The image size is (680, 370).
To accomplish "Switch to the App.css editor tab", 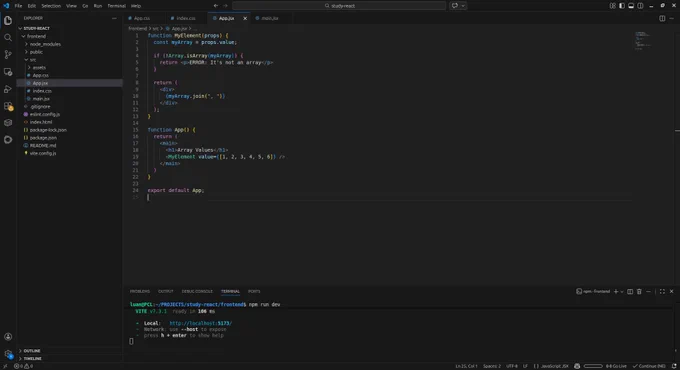I will (142, 18).
